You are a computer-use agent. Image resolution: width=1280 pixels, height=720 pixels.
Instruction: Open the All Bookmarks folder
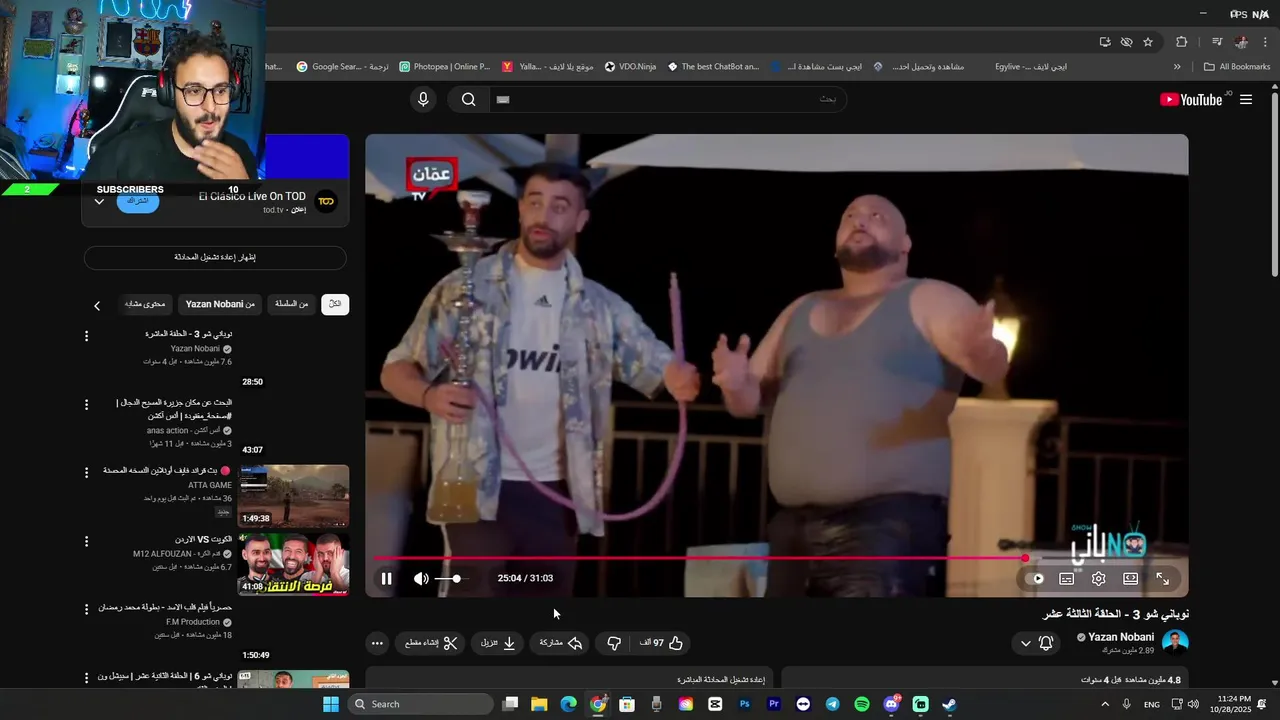[1236, 67]
